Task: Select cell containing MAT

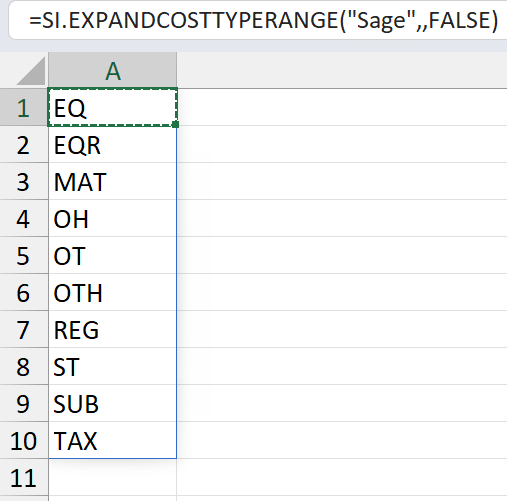Action: tap(113, 182)
